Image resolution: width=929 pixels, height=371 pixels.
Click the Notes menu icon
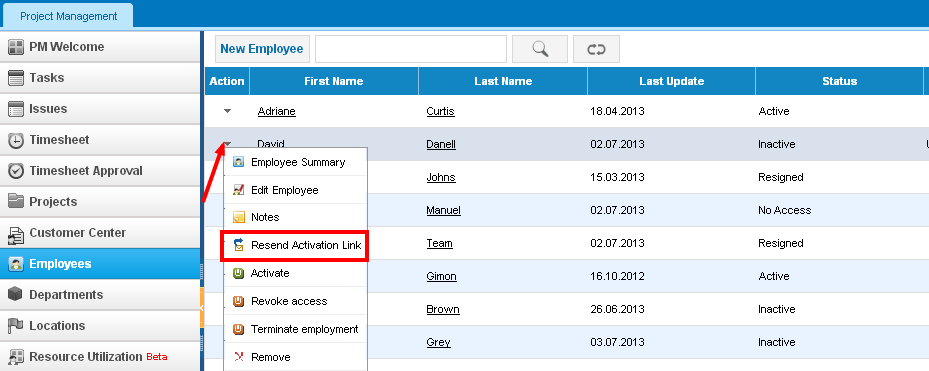point(238,217)
